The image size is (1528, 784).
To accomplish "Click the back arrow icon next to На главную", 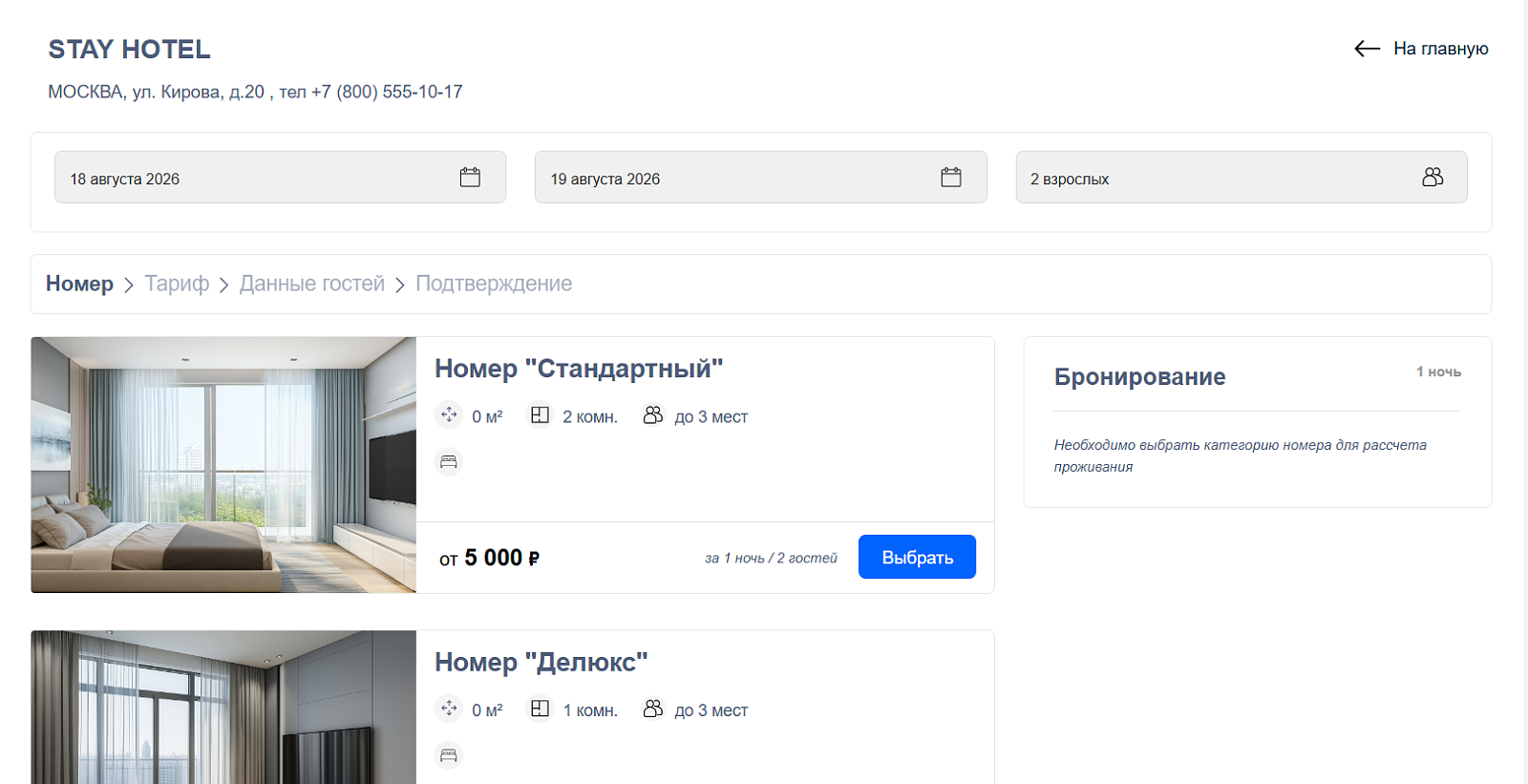I will coord(1367,49).
